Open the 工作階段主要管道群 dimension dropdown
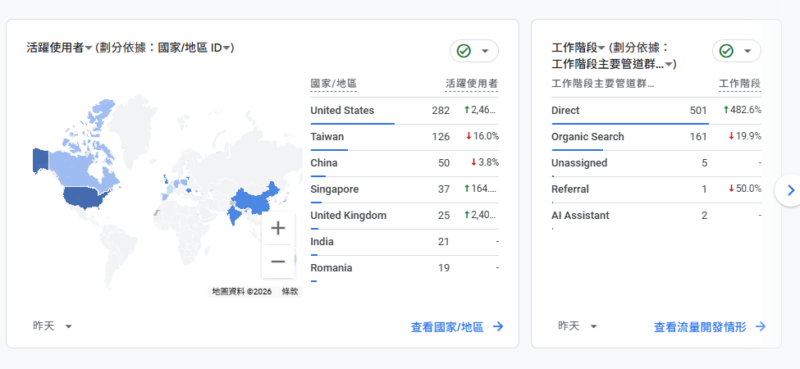 click(x=613, y=64)
